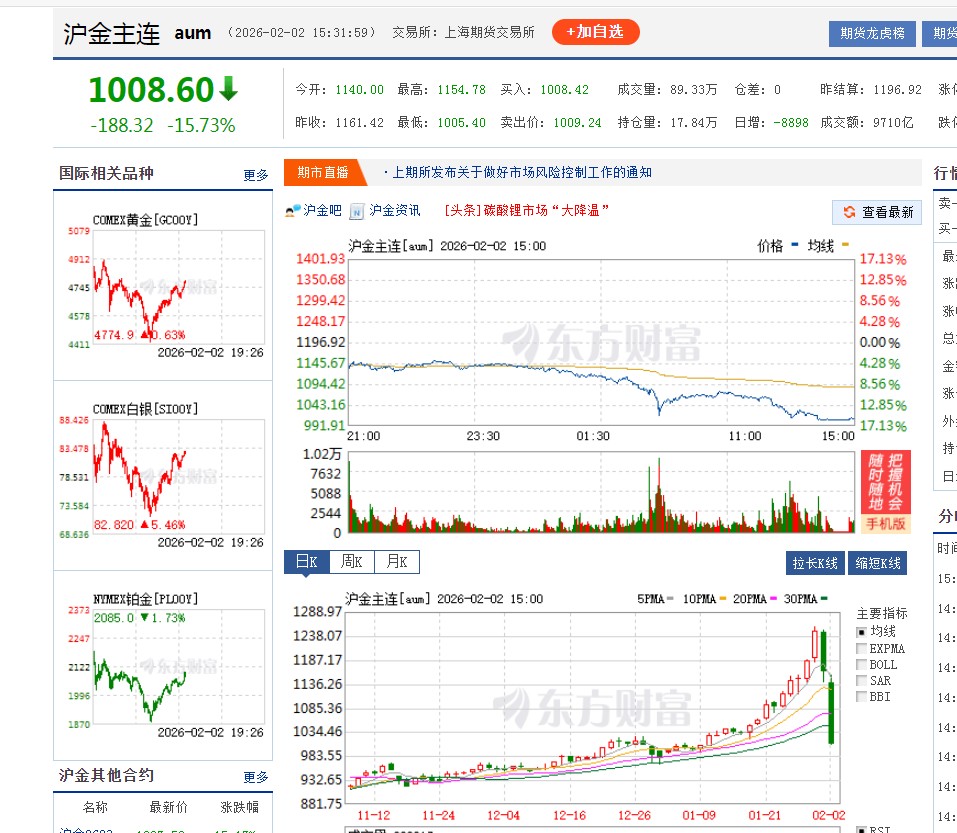Click the 拉长K线 stretch candlestick control
This screenshot has height=833, width=957.
click(x=815, y=563)
